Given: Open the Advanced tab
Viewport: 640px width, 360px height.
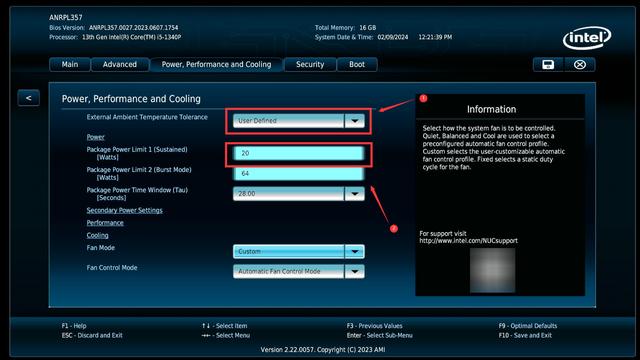Looking at the screenshot, I should click(120, 64).
